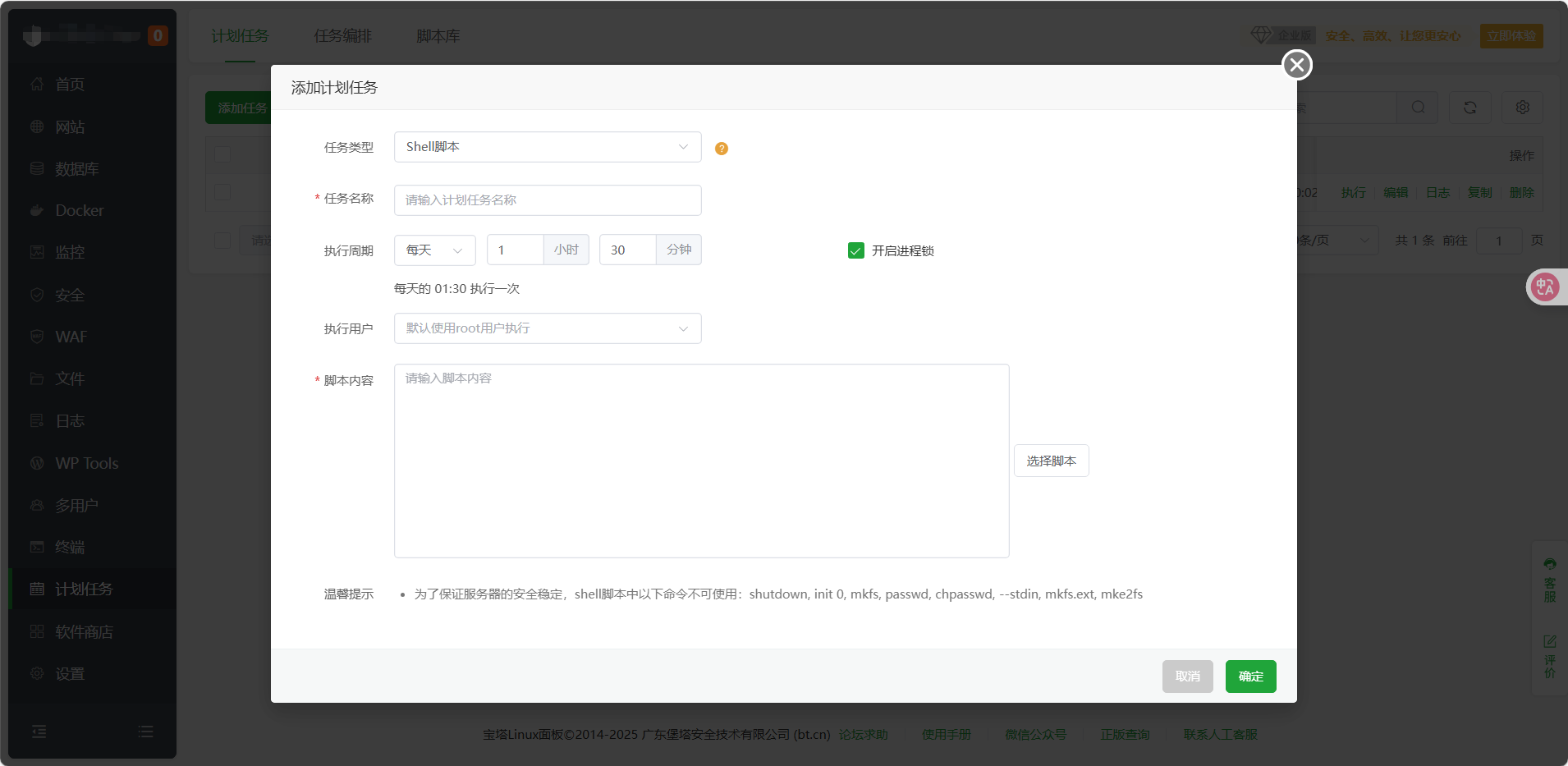
Task: Click the translation floating icon
Action: [x=1545, y=287]
